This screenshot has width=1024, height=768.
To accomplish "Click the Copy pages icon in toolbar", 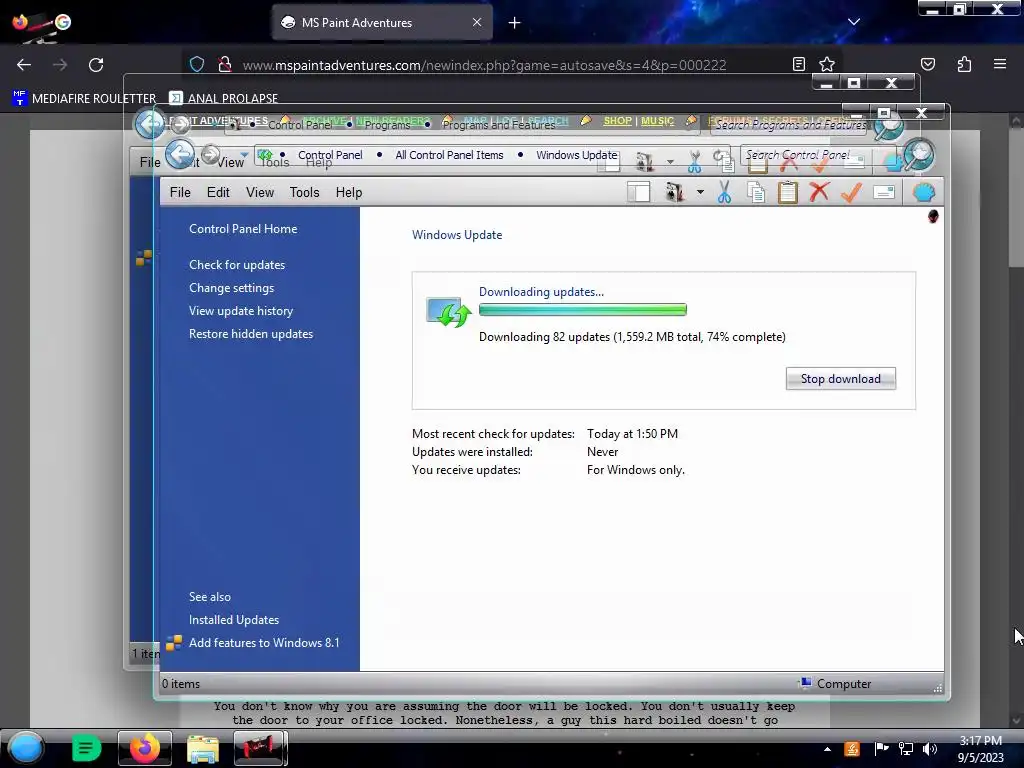I will tap(756, 193).
